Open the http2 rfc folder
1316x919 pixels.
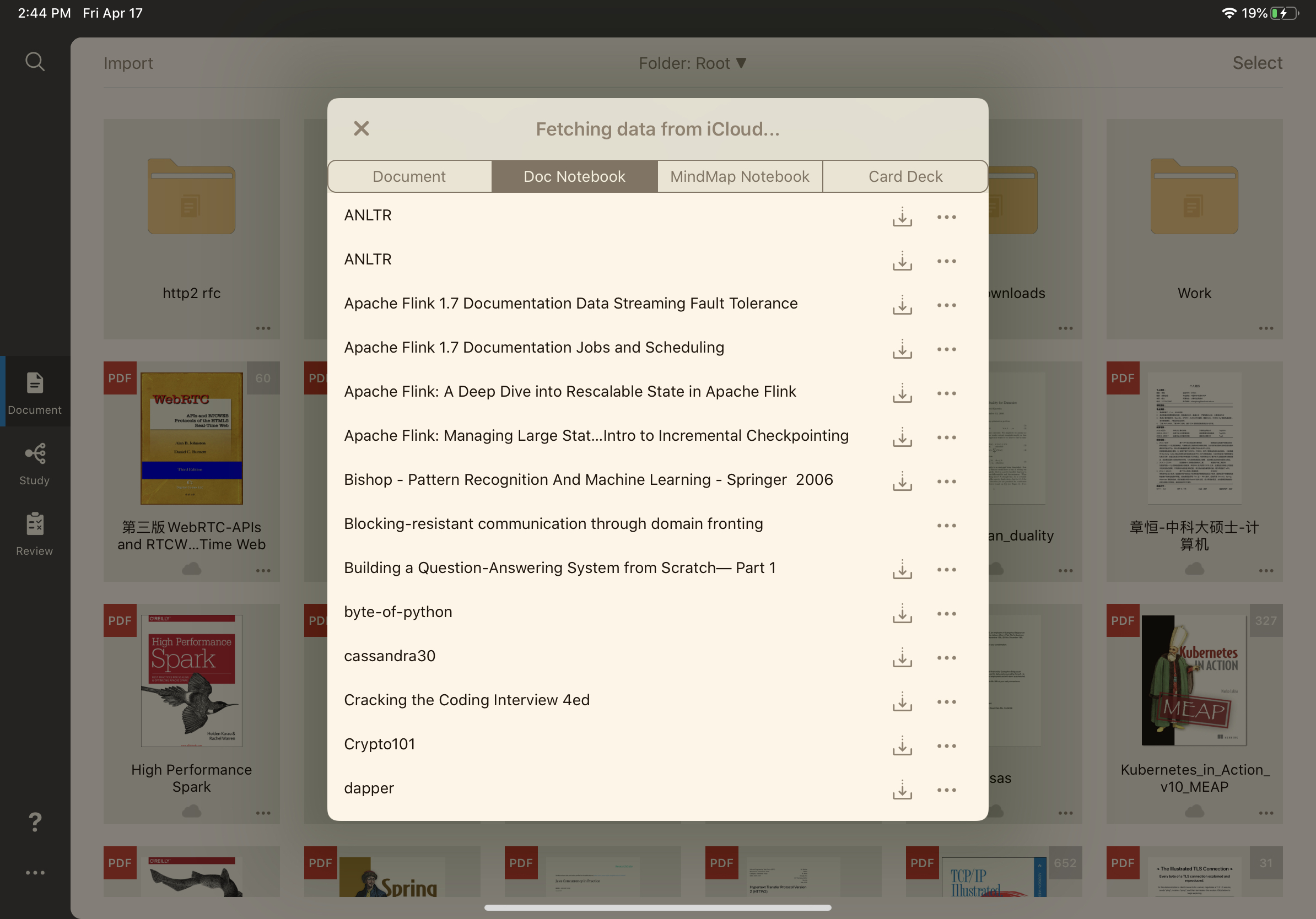(191, 228)
